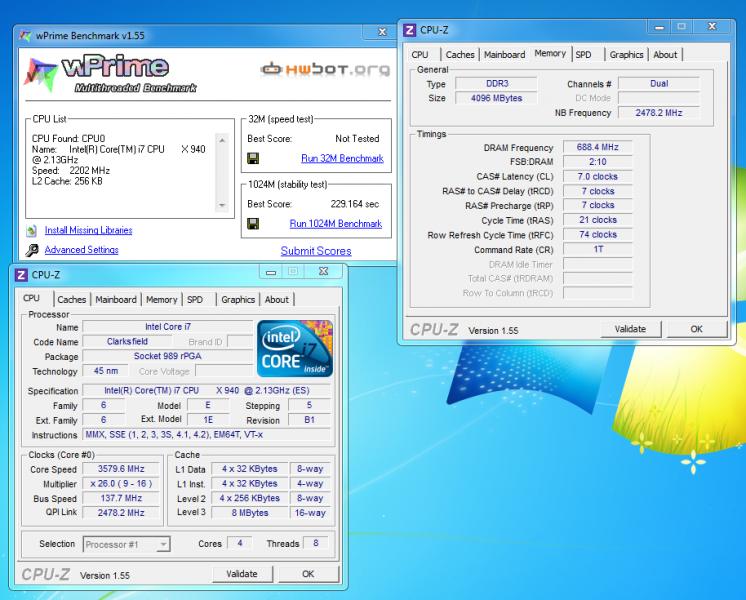Switch to Caches tab in the Memory CPU-Z window
This screenshot has width=746, height=600.
coord(460,55)
